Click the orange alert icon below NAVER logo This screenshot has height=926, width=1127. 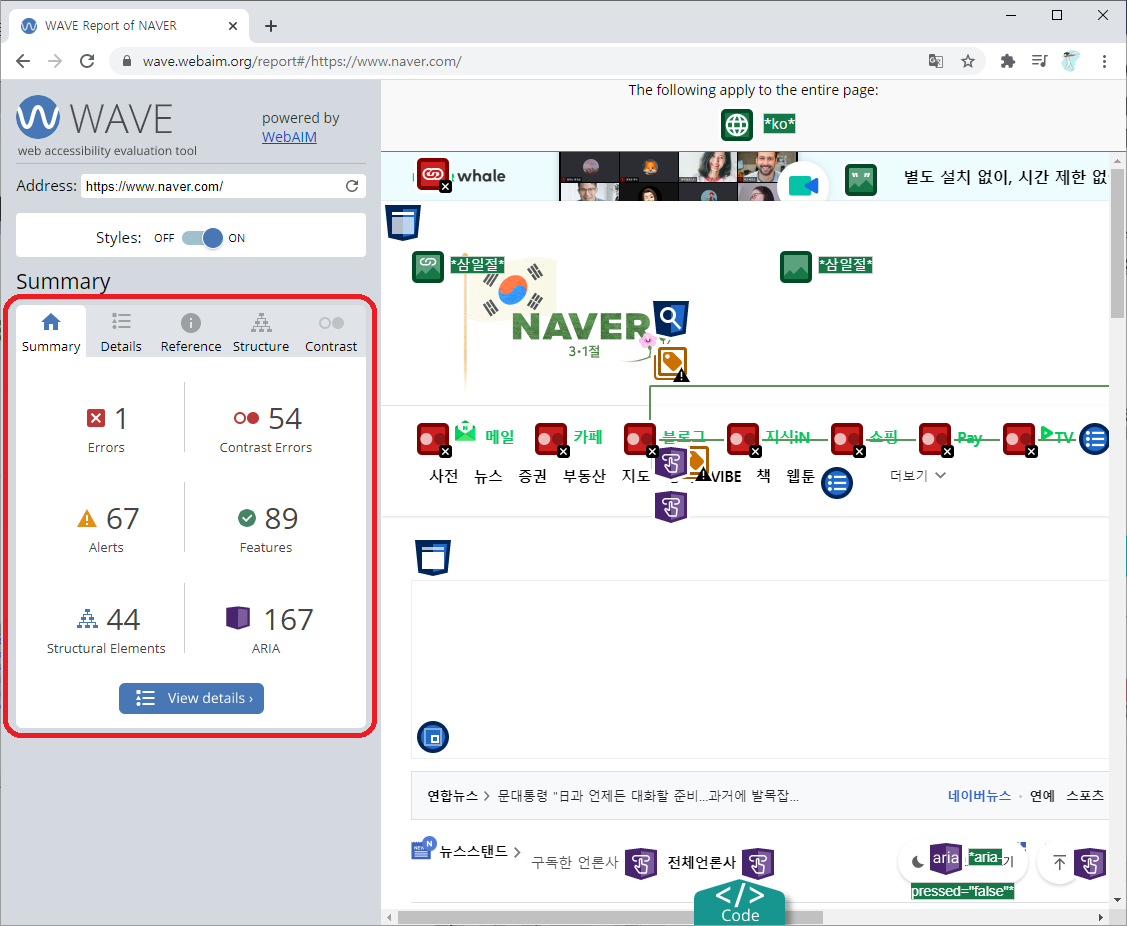tap(671, 363)
